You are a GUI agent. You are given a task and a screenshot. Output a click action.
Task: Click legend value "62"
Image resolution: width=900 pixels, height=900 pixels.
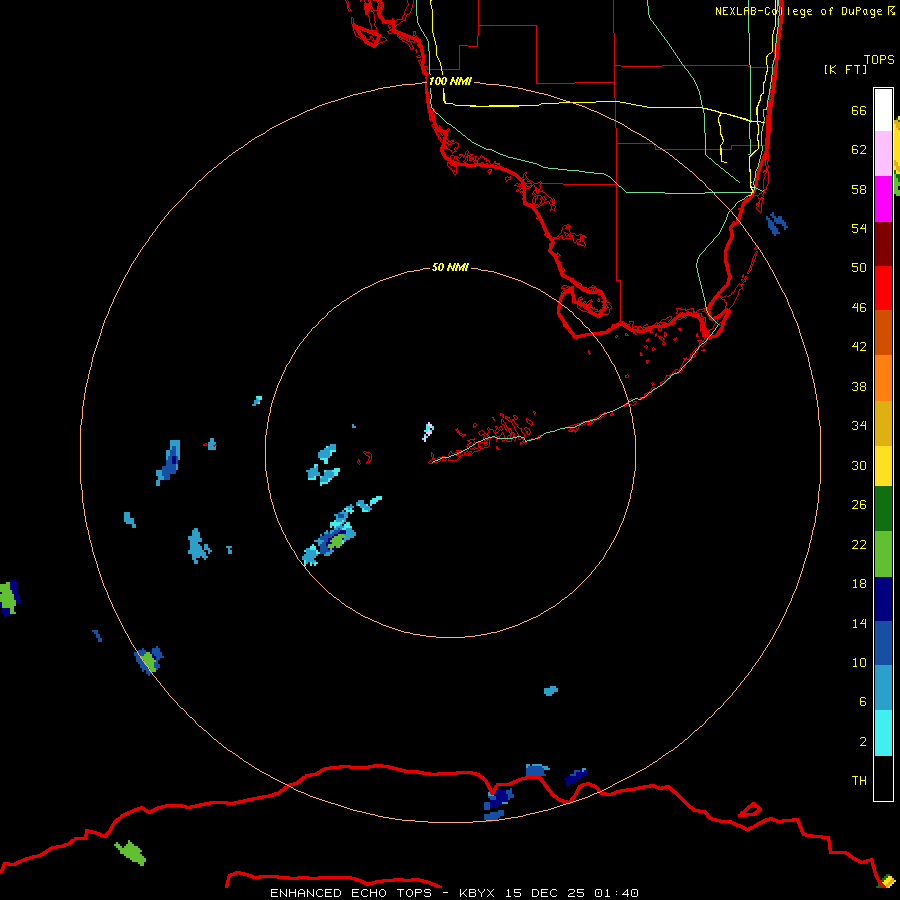(x=859, y=149)
